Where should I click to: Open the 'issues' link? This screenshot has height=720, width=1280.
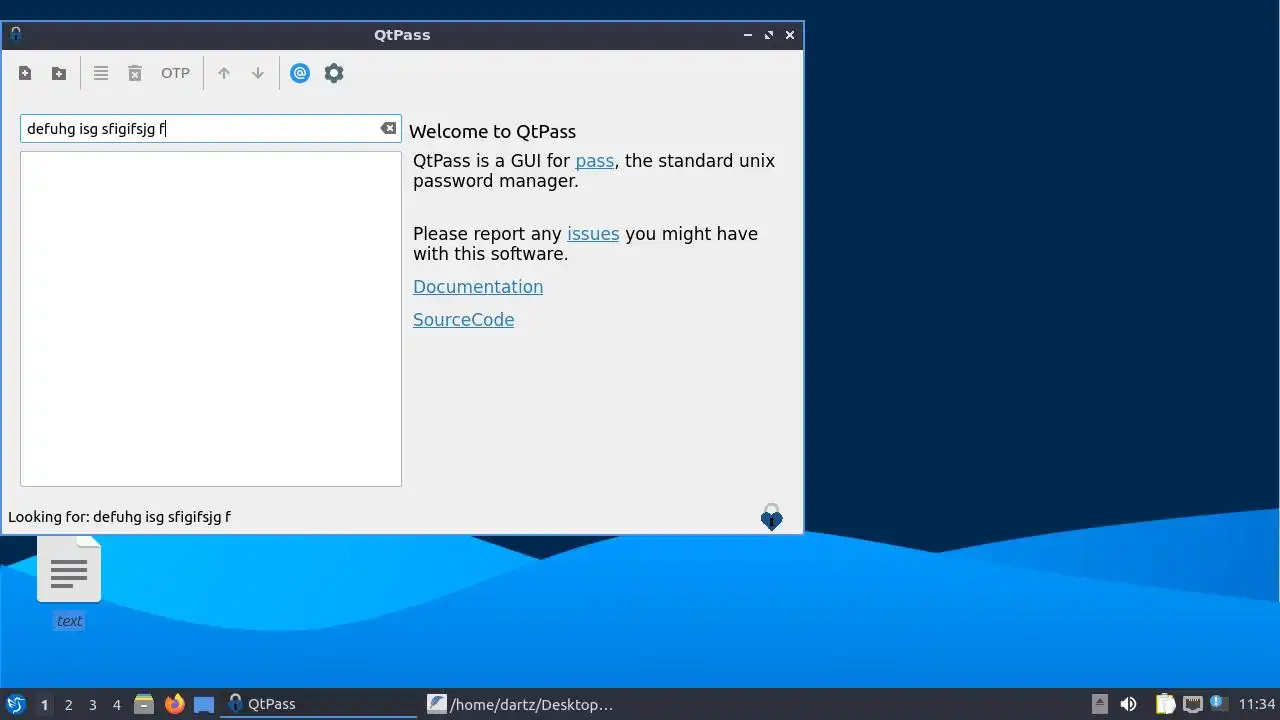coord(593,234)
